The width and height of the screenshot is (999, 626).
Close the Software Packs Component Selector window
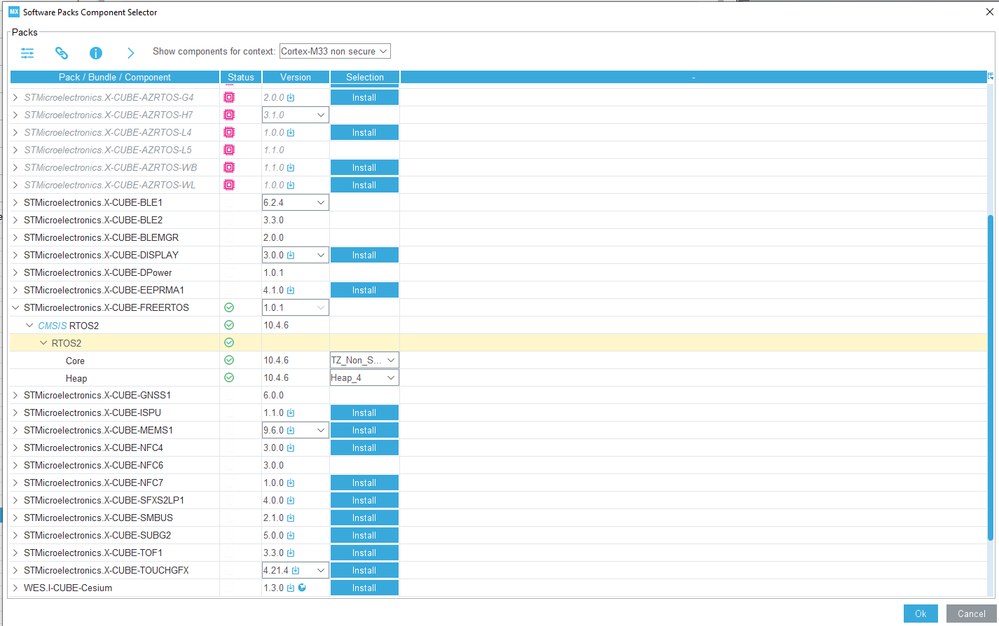click(989, 11)
